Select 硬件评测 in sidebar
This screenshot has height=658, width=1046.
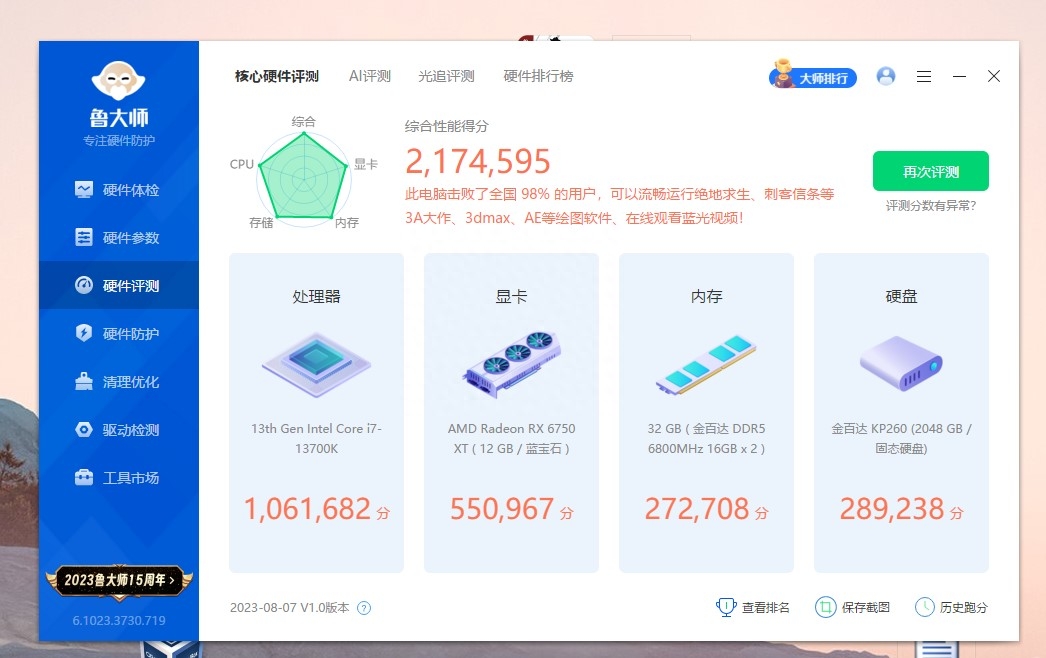[x=118, y=286]
